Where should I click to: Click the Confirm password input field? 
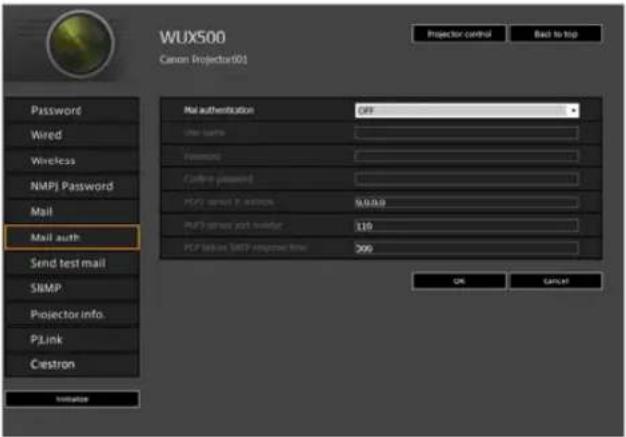pyautogui.click(x=466, y=179)
